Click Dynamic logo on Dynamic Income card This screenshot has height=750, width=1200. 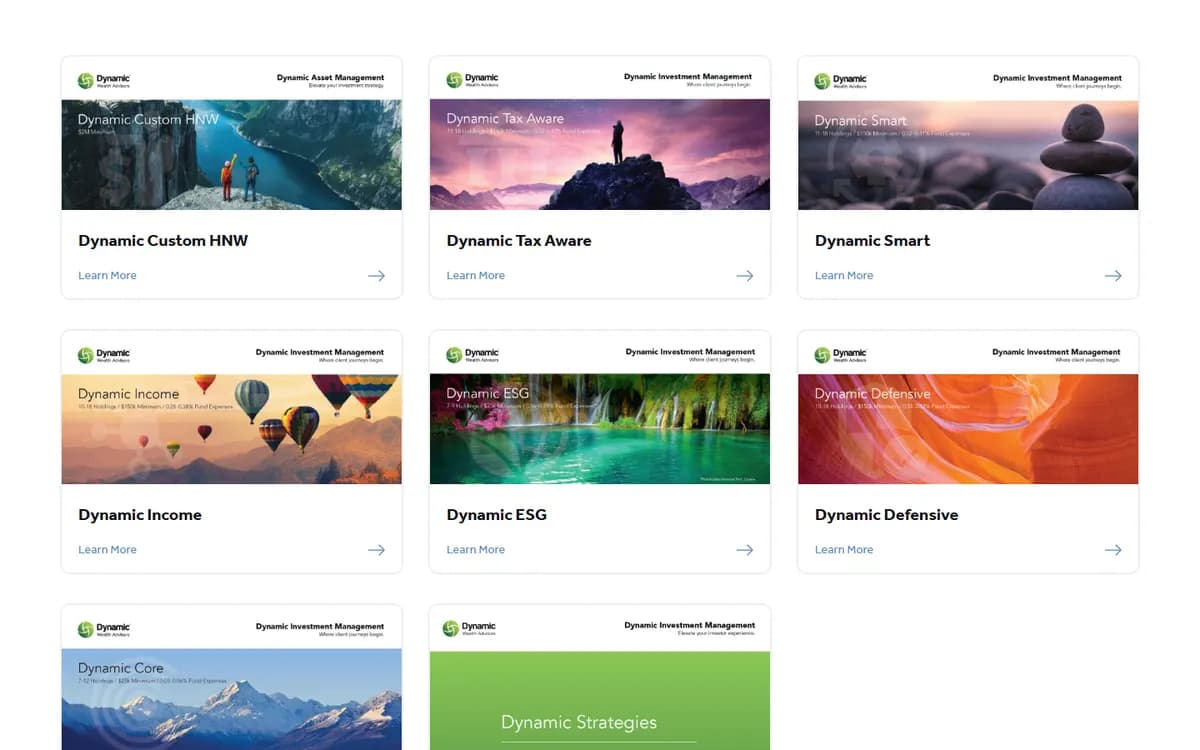coord(104,354)
